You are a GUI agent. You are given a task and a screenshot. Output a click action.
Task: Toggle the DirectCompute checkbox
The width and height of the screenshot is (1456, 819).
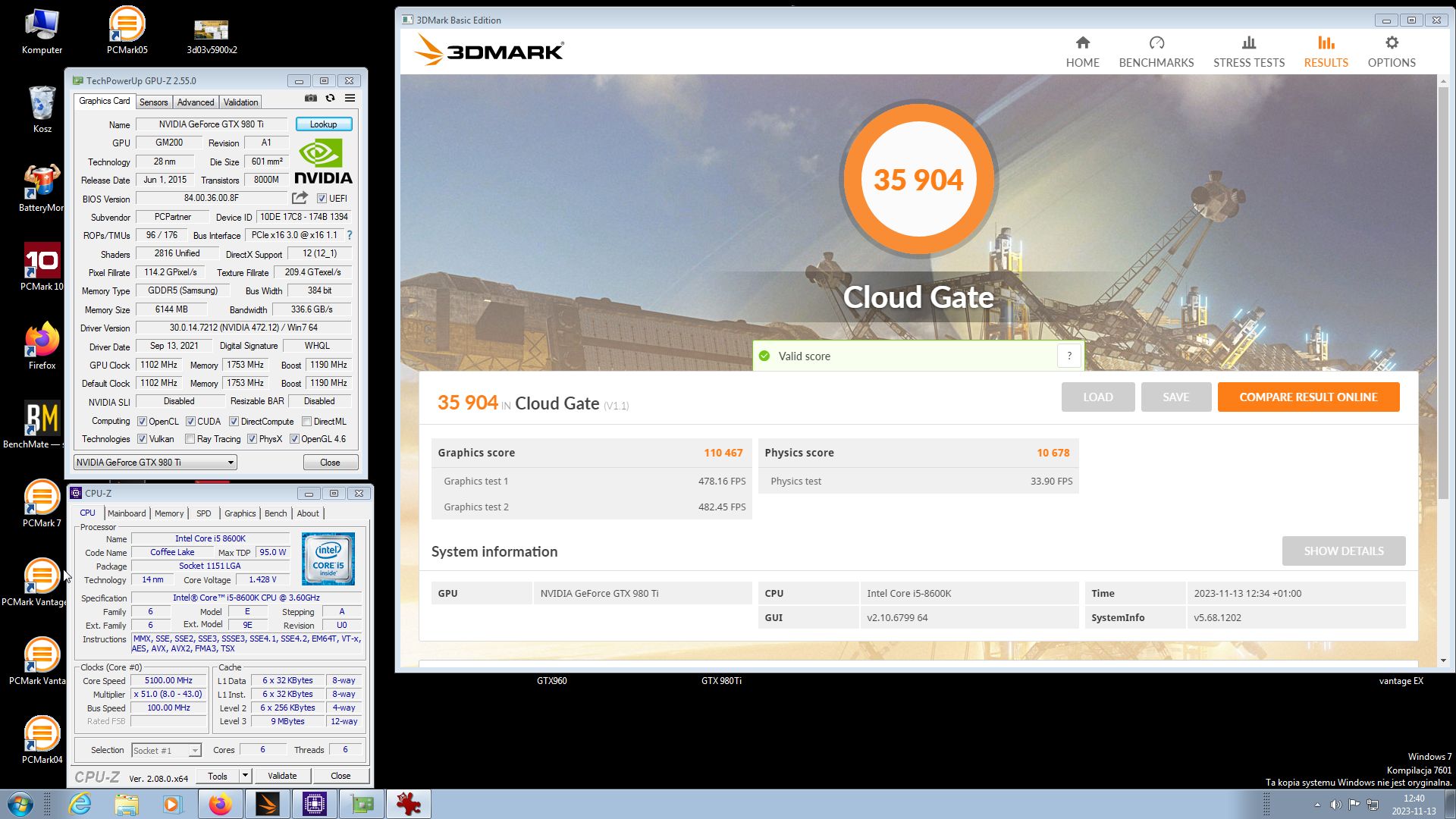click(234, 422)
